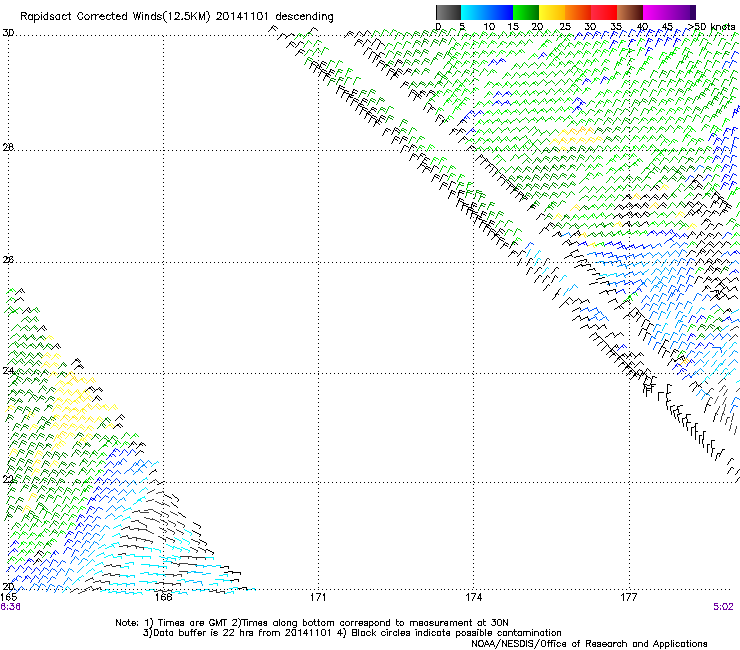Click the '45' label under the color bar
The width and height of the screenshot is (740, 650).
click(x=667, y=26)
